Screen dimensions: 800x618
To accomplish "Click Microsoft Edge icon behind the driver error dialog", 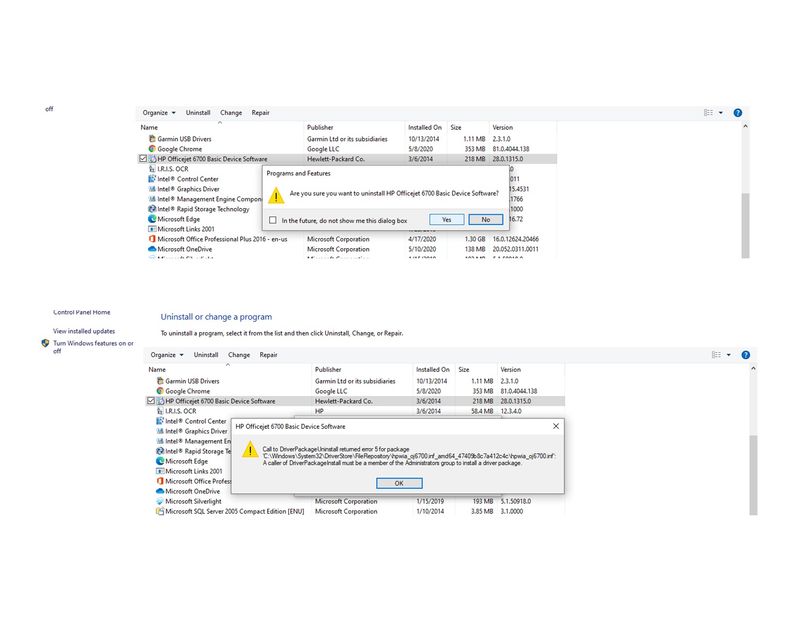I will 160,461.
